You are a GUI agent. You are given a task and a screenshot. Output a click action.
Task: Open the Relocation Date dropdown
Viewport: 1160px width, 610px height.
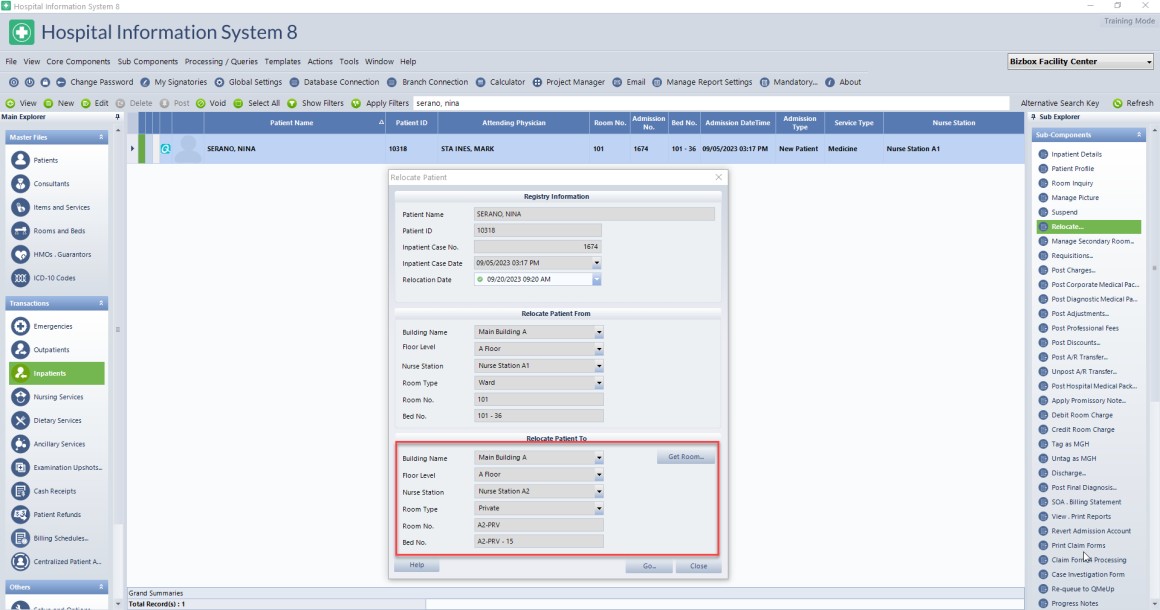(x=597, y=280)
